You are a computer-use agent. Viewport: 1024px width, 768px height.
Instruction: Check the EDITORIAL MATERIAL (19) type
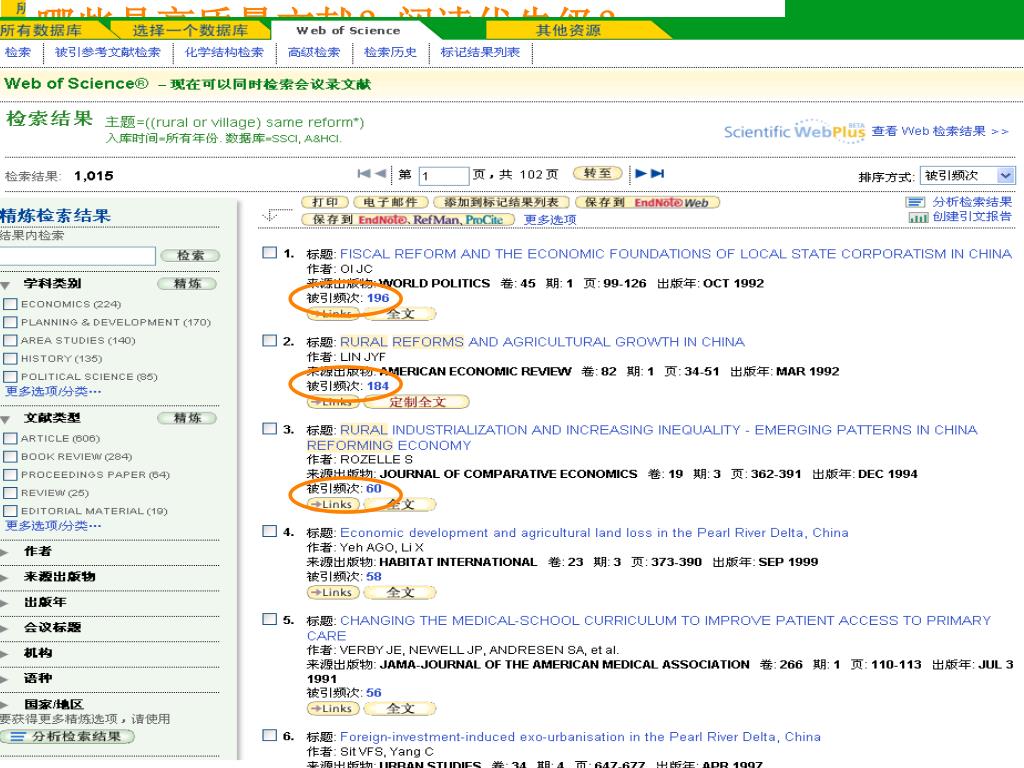point(10,511)
